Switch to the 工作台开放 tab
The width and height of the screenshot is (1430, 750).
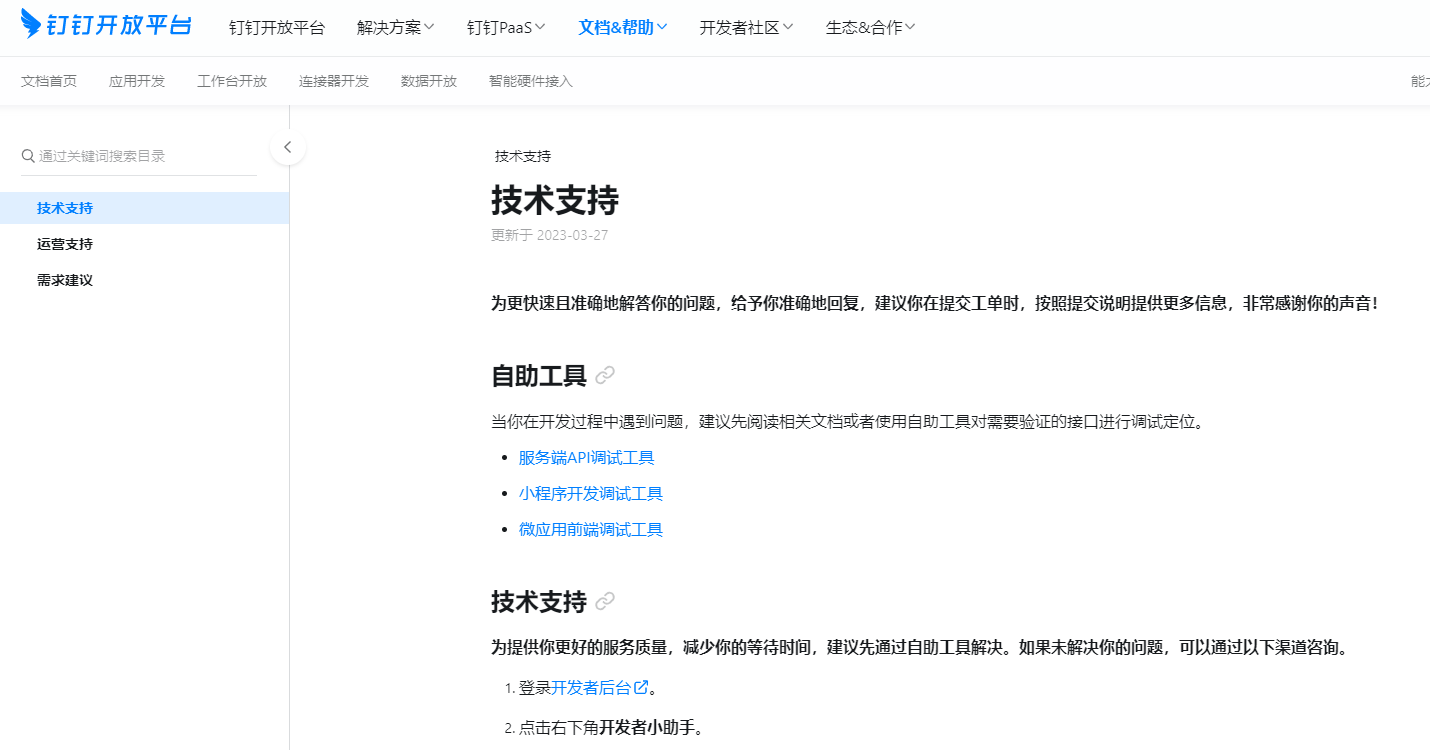(x=232, y=81)
